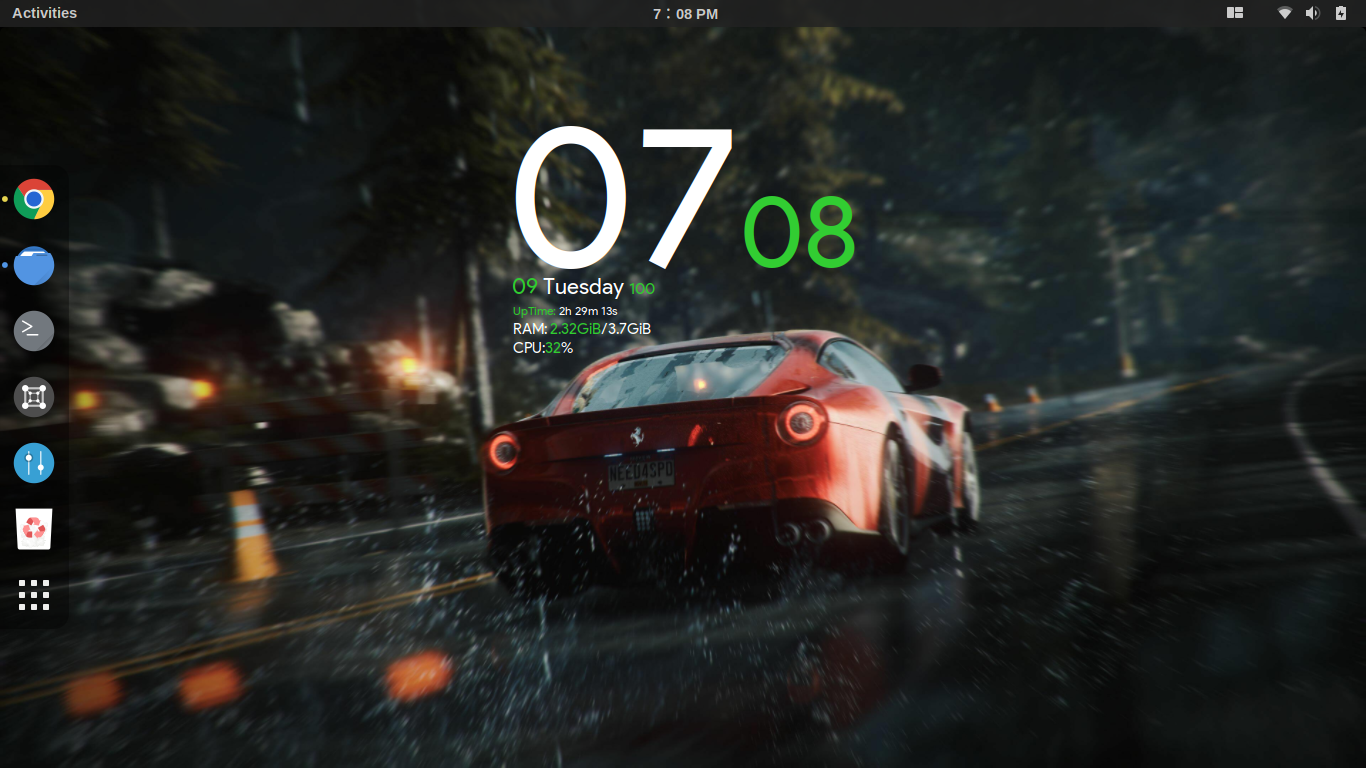
Task: Launch the Files manager from the dock
Action: pos(34,265)
